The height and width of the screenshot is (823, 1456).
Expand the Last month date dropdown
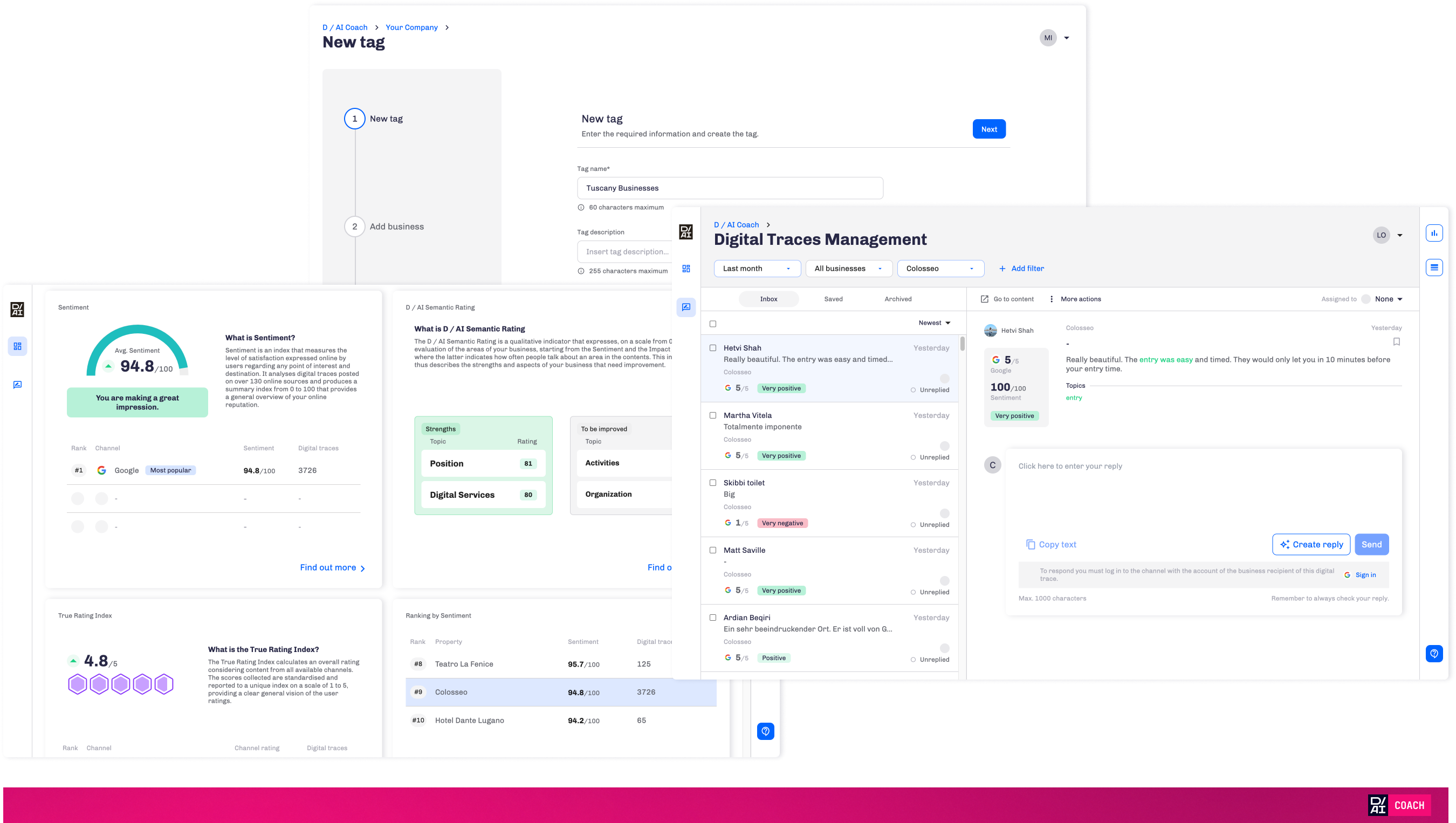pos(757,269)
